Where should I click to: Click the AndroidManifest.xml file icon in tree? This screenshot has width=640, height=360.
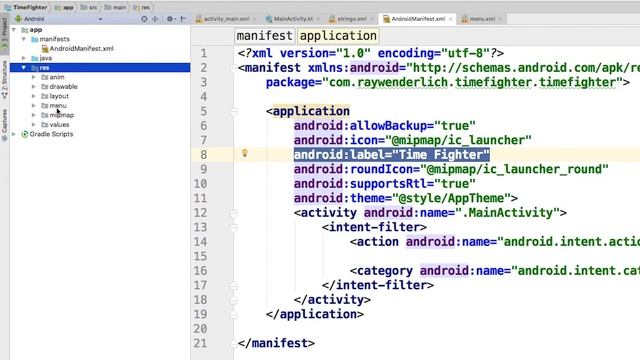(x=45, y=49)
